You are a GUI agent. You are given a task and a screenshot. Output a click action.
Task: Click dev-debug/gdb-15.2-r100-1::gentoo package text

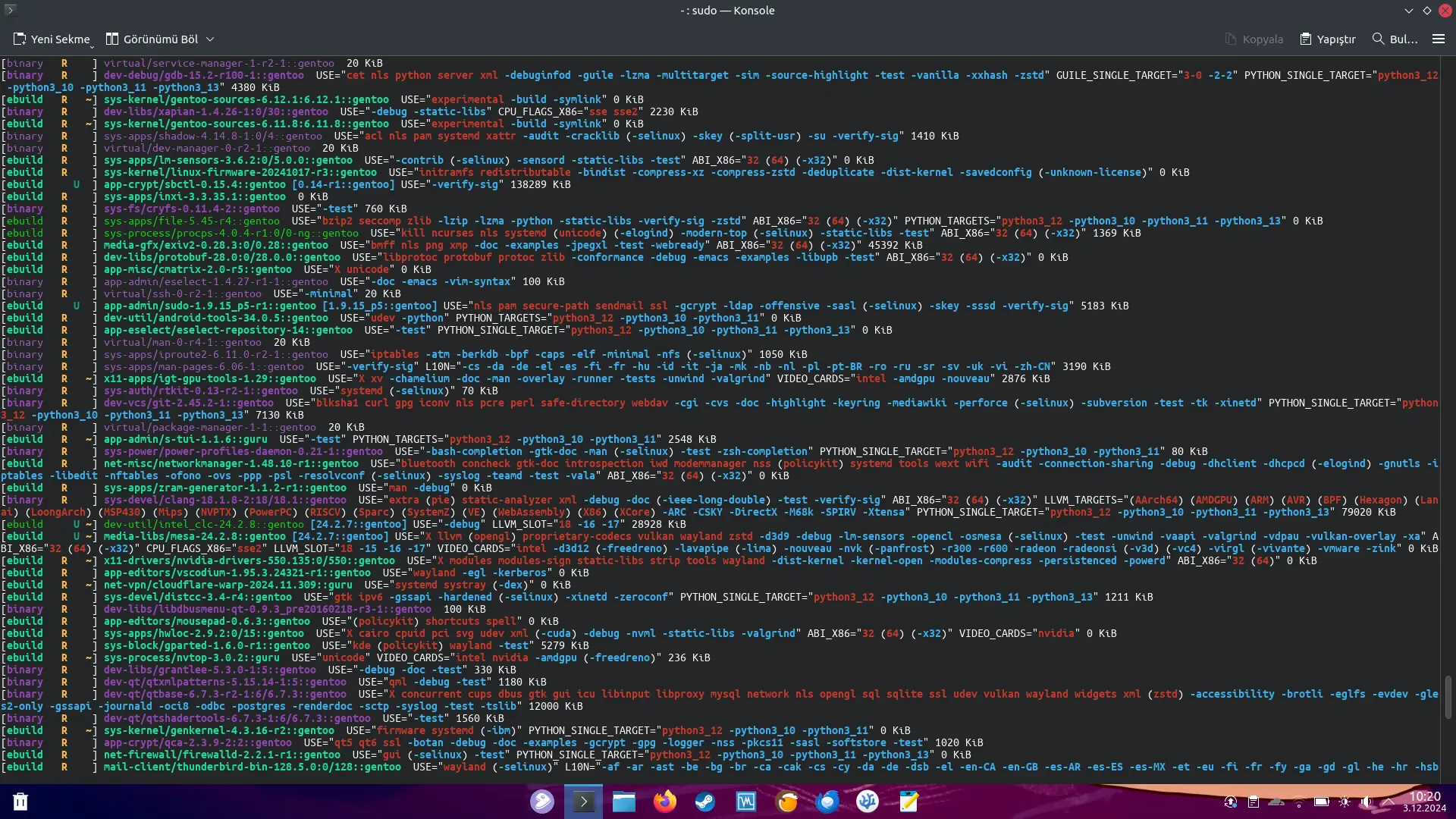204,75
